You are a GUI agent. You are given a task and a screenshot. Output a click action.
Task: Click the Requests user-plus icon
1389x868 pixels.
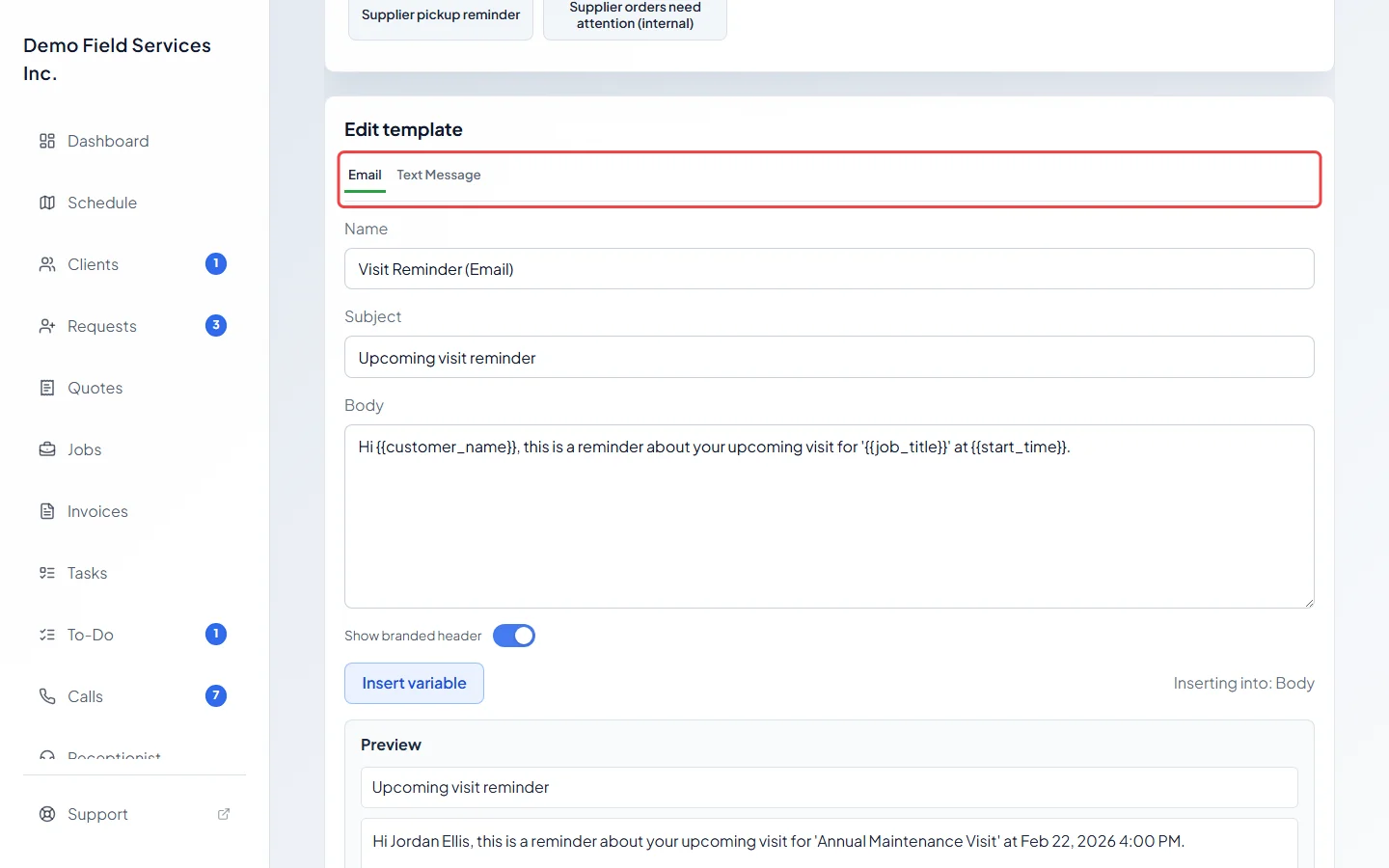[x=47, y=326]
